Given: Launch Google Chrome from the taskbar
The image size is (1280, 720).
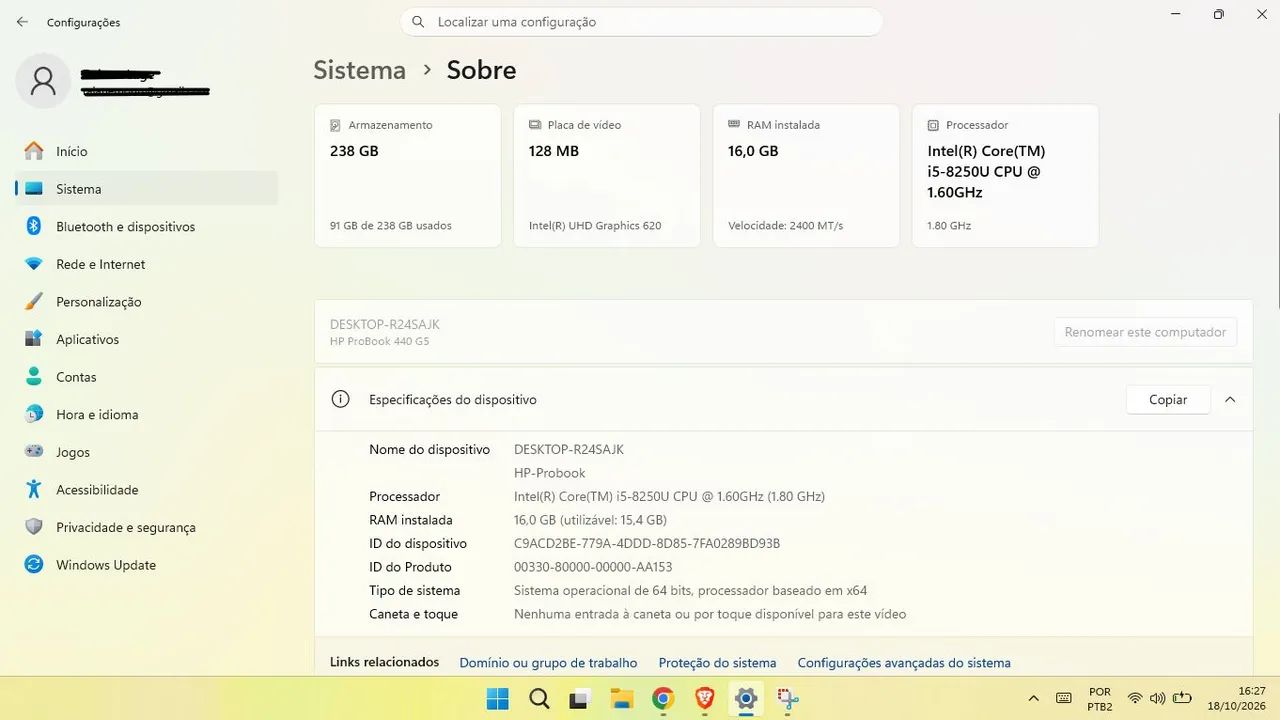Looking at the screenshot, I should (663, 698).
